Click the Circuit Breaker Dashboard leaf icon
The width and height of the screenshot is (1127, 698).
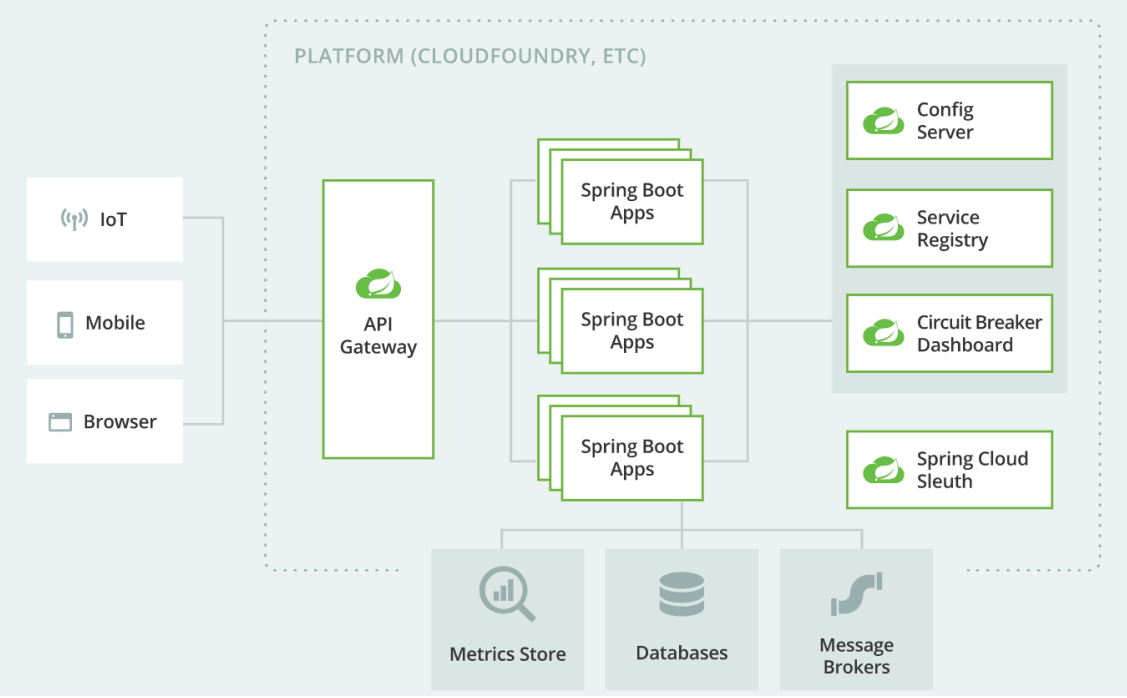coord(883,333)
